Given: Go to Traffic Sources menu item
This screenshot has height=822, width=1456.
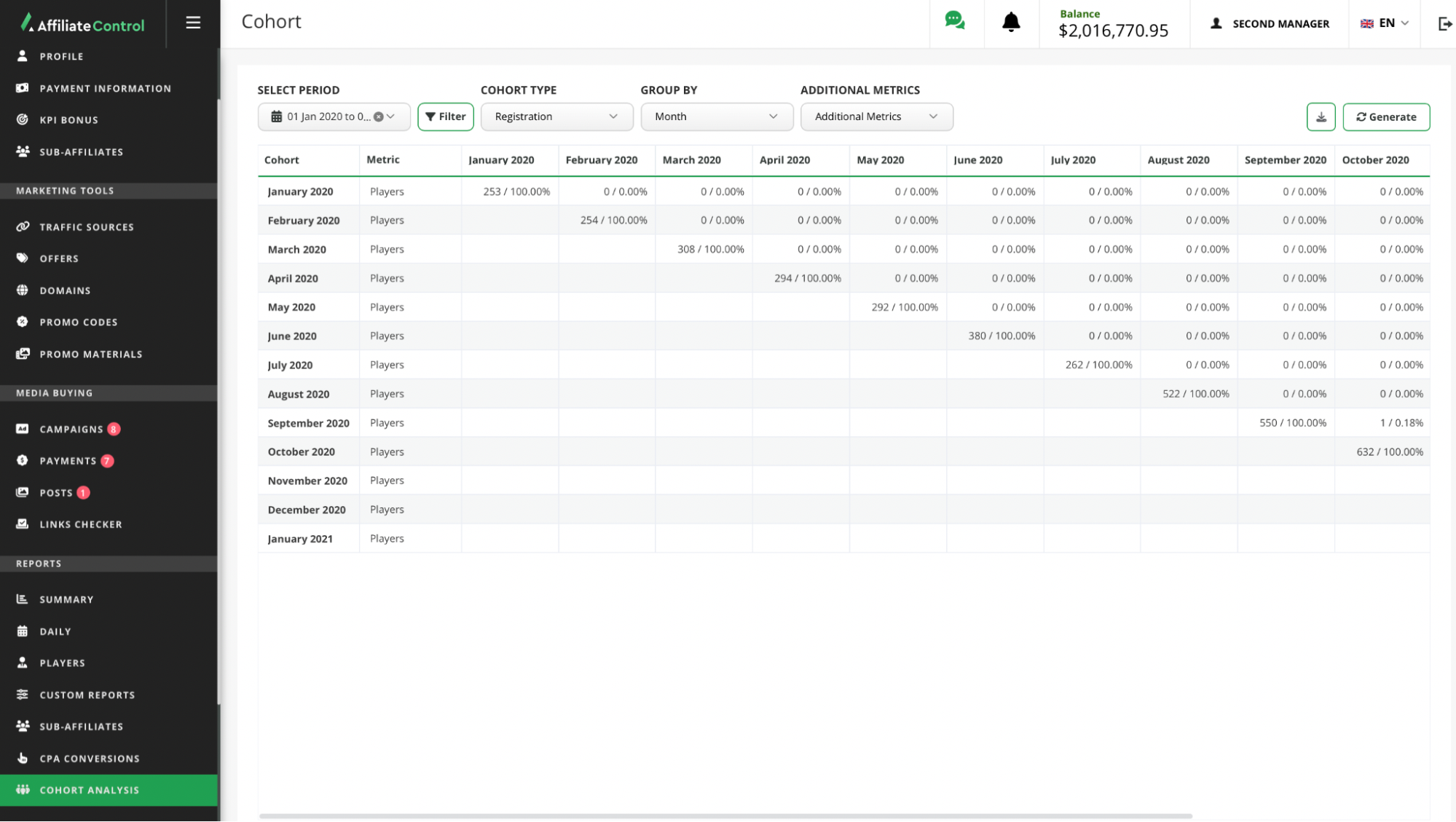Looking at the screenshot, I should click(87, 227).
